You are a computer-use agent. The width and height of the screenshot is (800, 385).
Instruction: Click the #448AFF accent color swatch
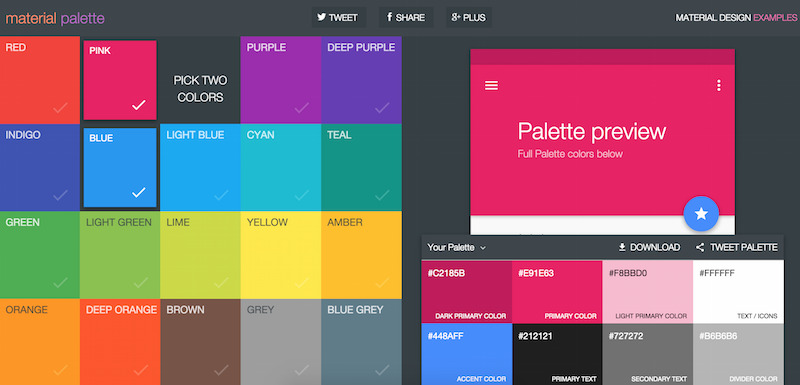pos(466,354)
